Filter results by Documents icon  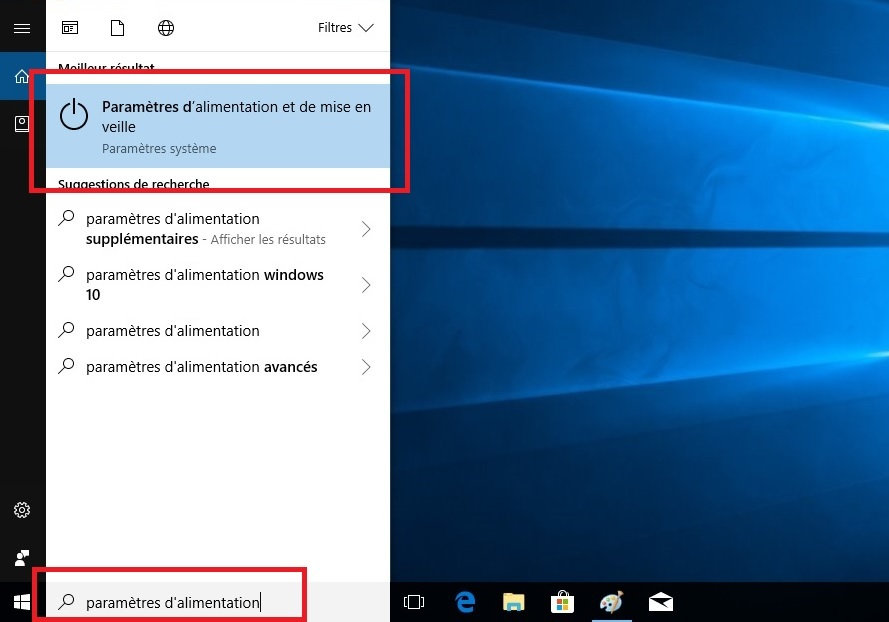tap(118, 28)
